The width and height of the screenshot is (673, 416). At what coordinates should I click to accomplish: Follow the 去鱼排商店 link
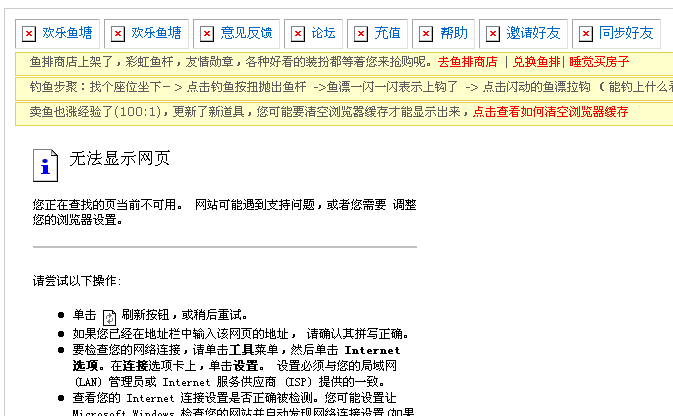pyautogui.click(x=467, y=62)
